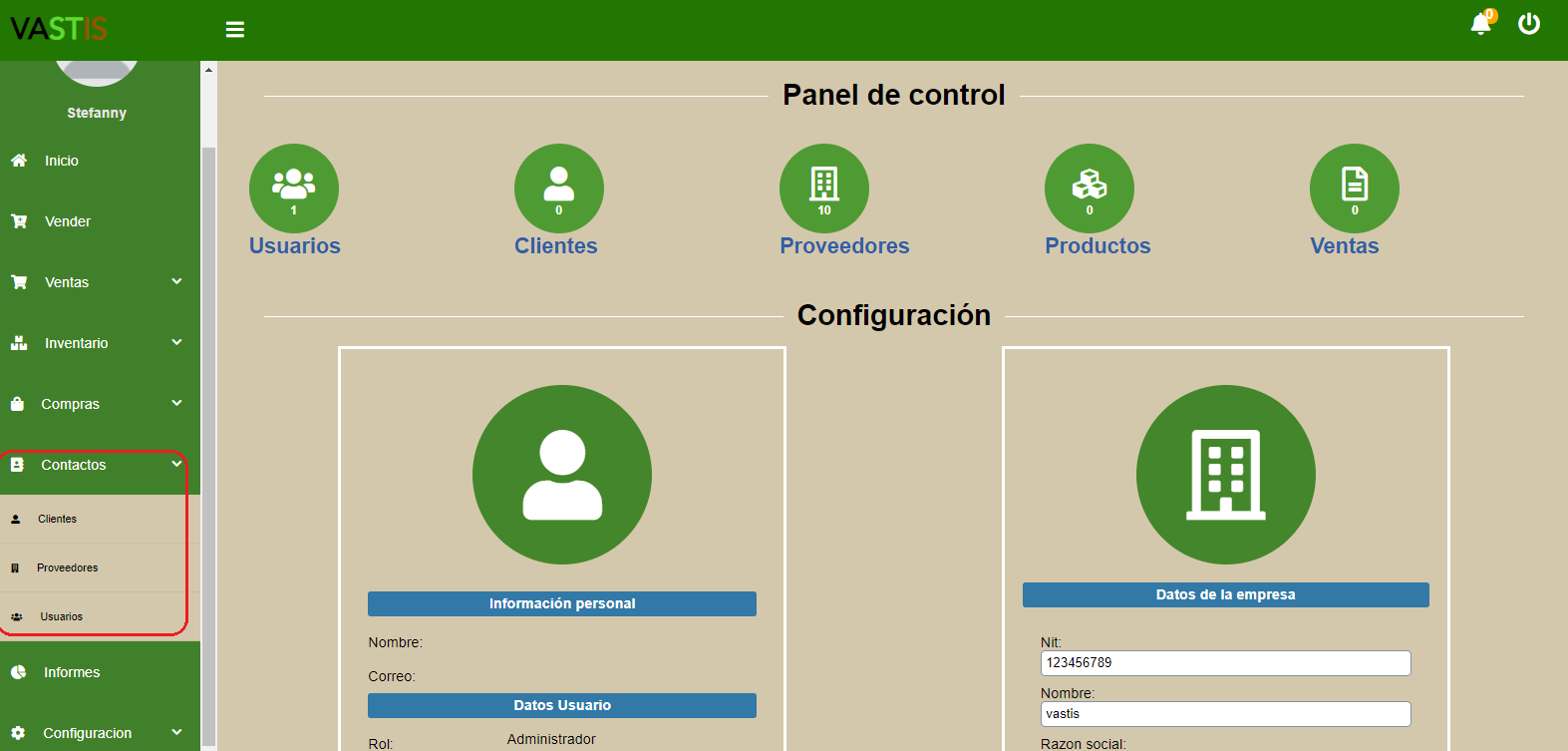Open the Proveedores circle icon in dashboard
This screenshot has height=751, width=1568.
pos(824,188)
